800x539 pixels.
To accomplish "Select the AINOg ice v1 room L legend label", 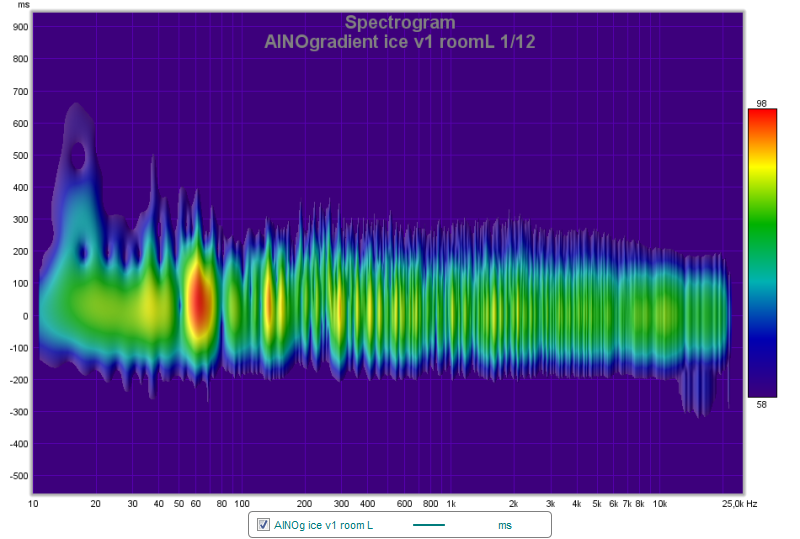I will [323, 525].
